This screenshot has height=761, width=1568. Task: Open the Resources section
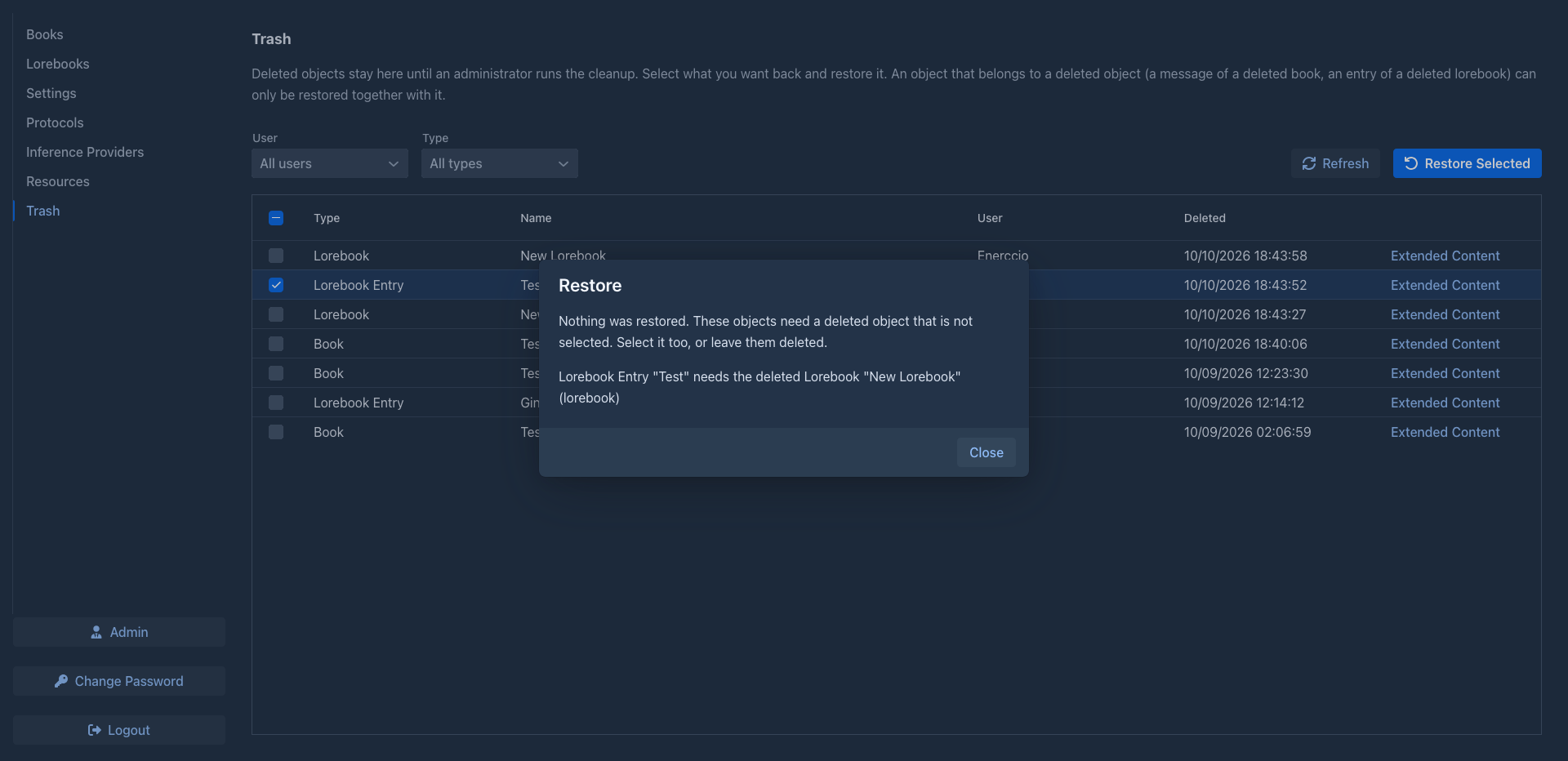point(58,181)
